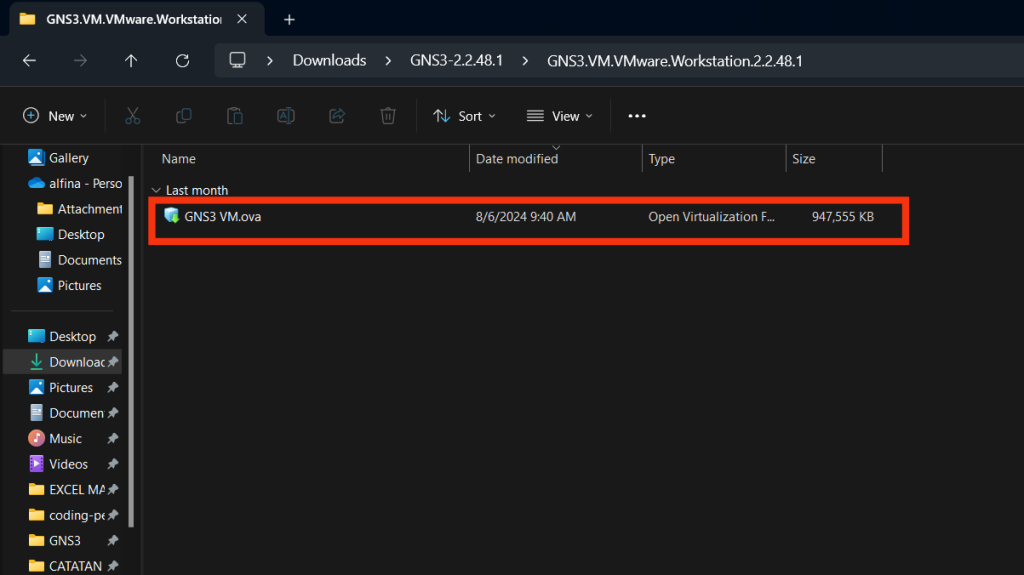Open Gallery in the navigation pane
This screenshot has width=1024, height=575.
point(68,158)
